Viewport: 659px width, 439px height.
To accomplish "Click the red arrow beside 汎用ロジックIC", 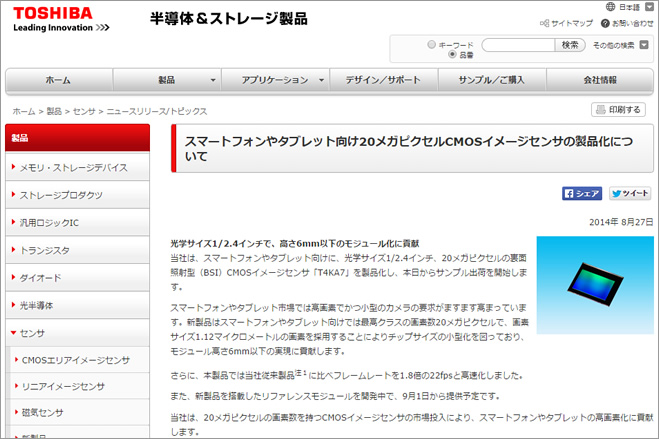I will click(x=13, y=222).
